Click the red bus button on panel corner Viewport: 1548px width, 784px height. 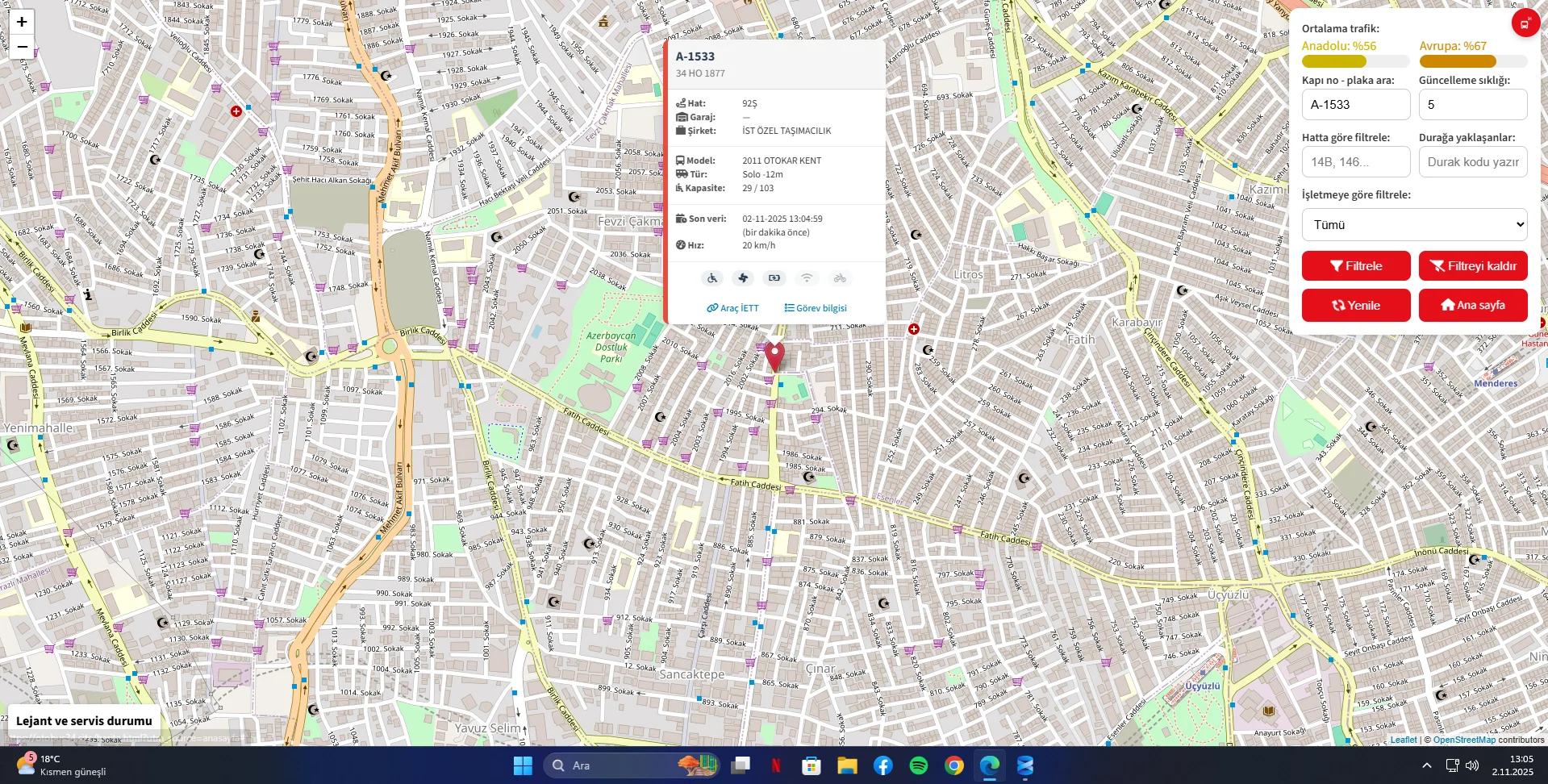coord(1525,23)
